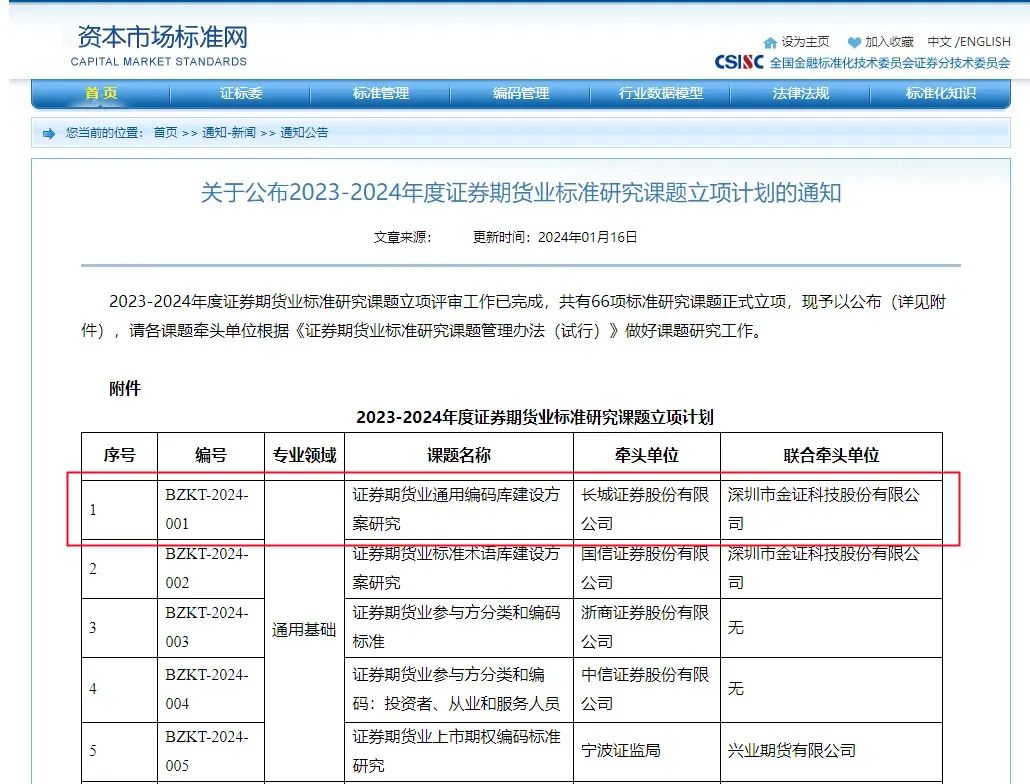
Task: Open the 法律法规 navigation menu
Action: (x=800, y=93)
